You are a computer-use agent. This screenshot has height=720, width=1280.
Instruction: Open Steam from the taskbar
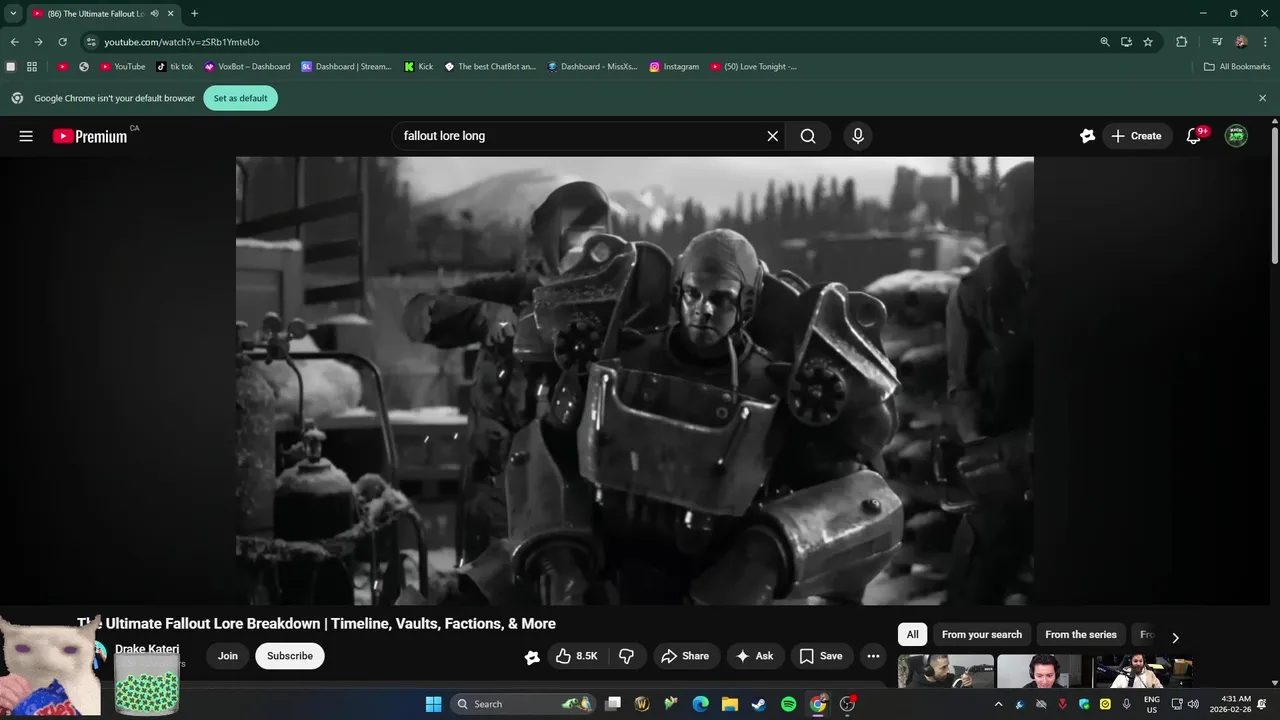759,704
